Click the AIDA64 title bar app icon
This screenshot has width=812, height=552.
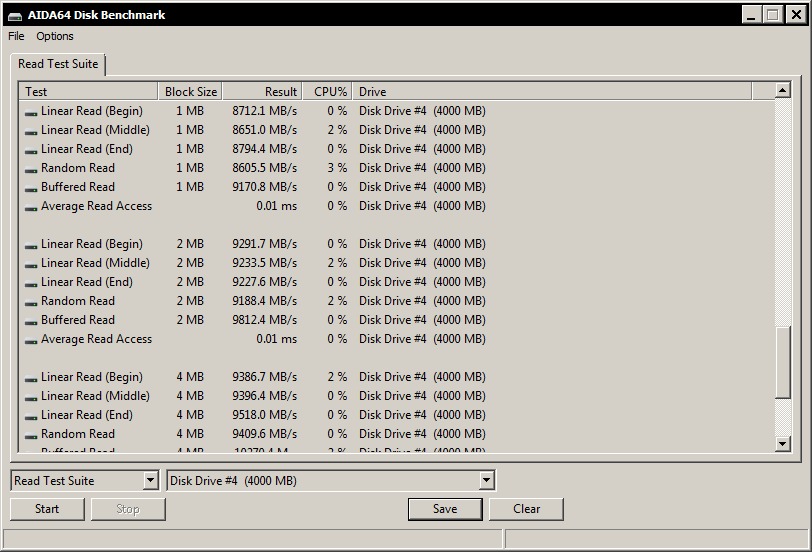pos(13,15)
